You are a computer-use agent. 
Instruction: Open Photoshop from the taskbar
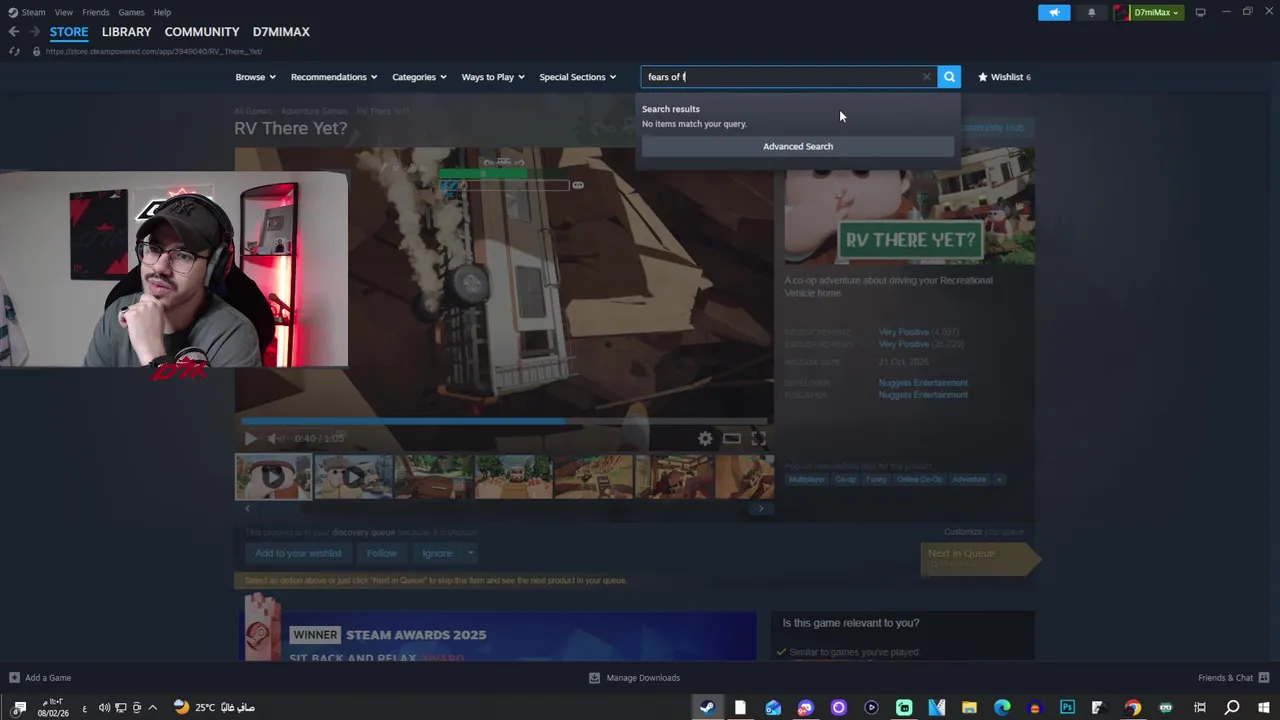tap(1067, 707)
